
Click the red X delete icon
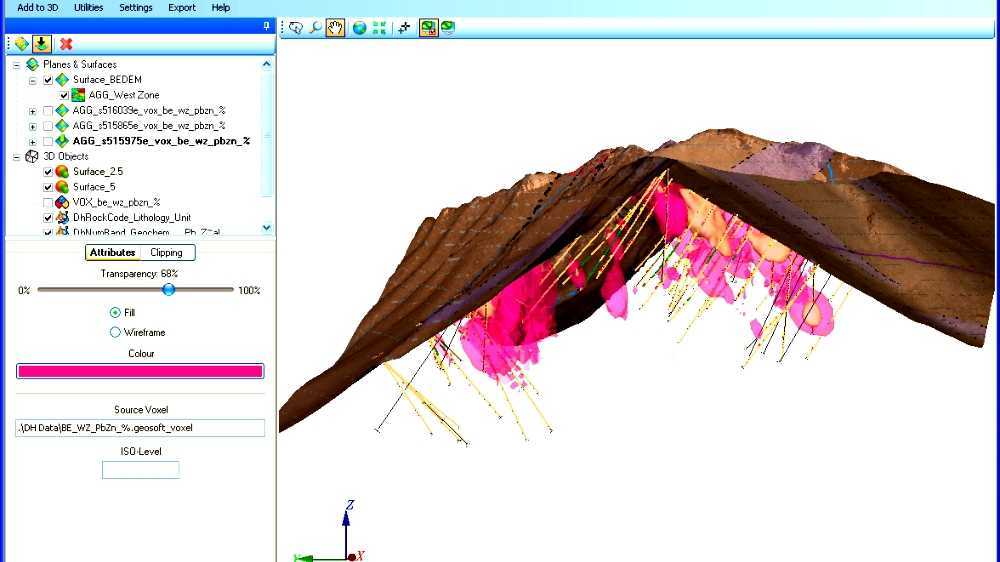pos(66,43)
